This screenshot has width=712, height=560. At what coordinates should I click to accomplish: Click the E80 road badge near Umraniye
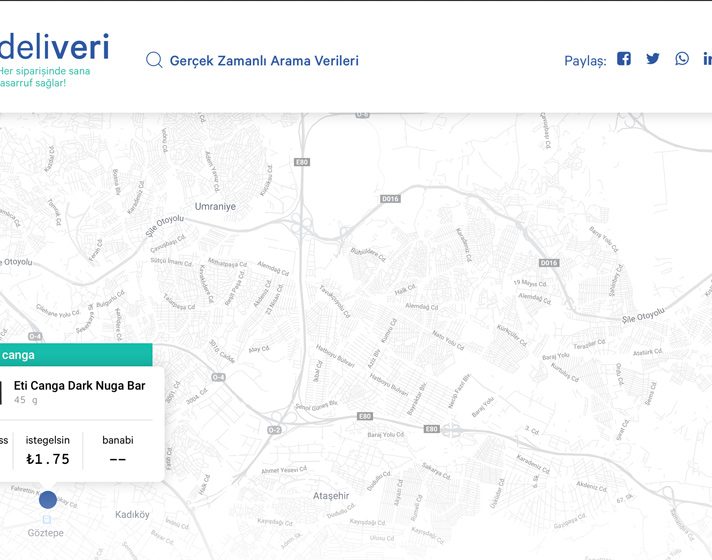click(x=302, y=162)
